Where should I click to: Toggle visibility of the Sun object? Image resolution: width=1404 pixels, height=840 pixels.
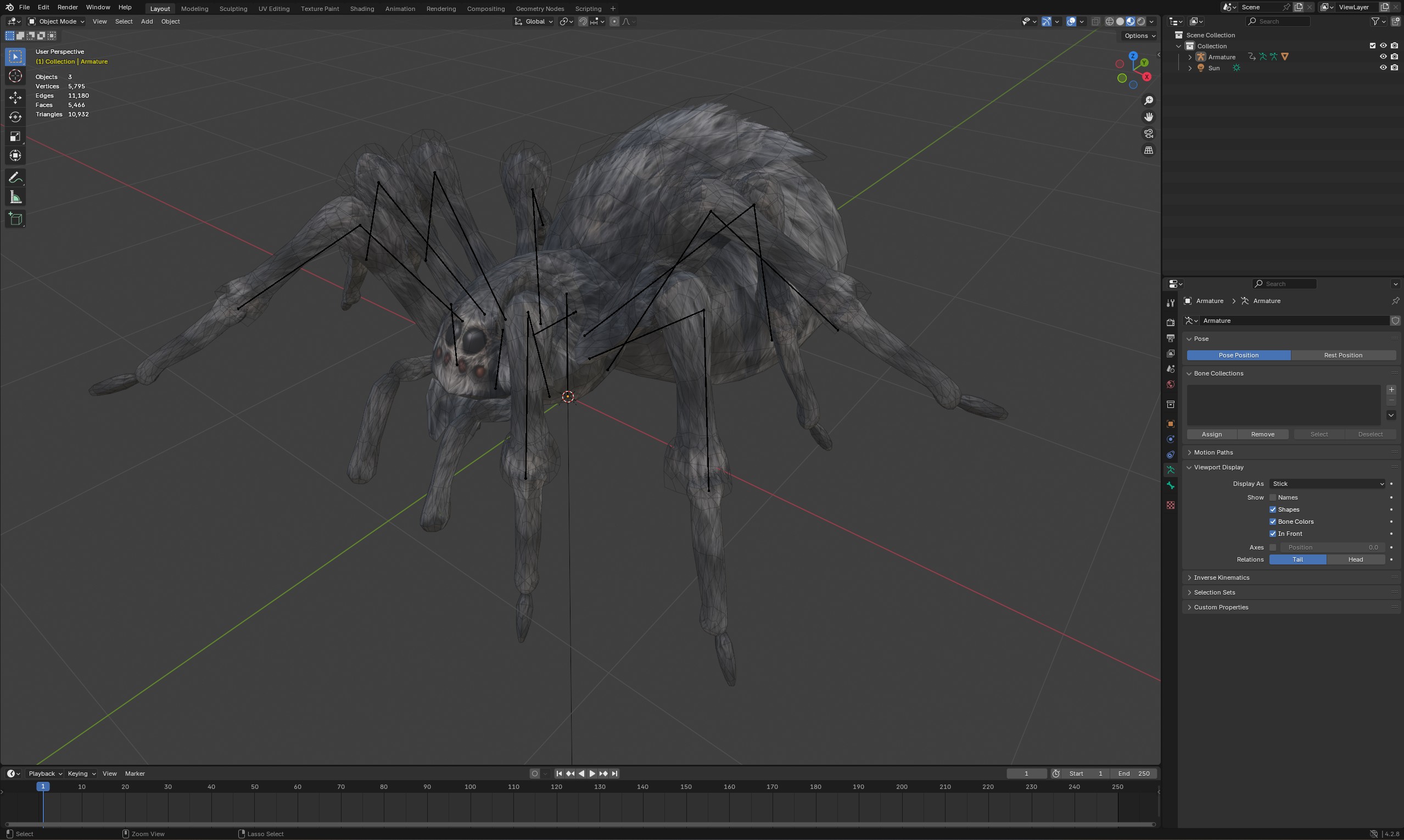pos(1384,68)
